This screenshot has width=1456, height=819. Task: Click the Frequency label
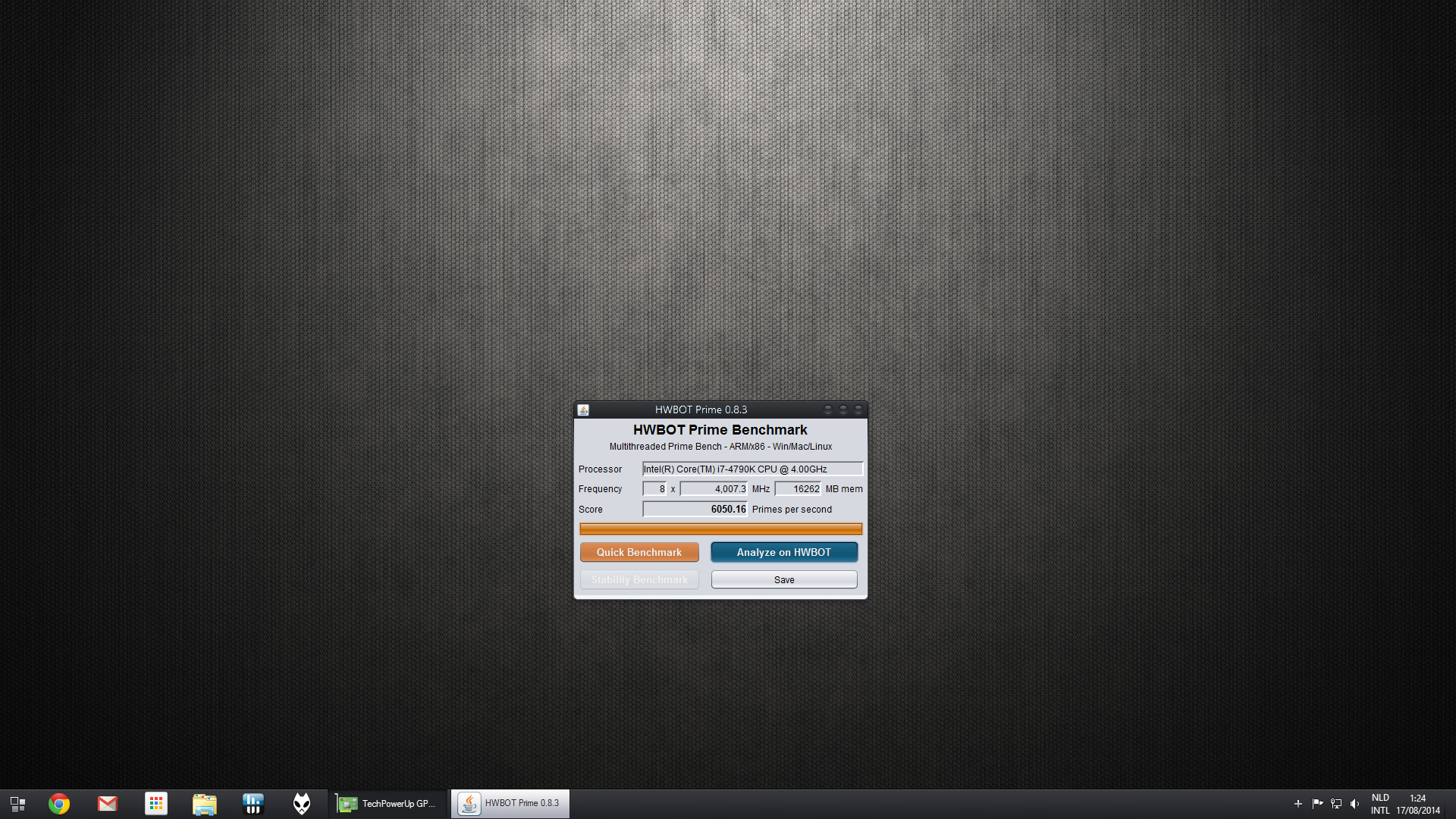(600, 489)
